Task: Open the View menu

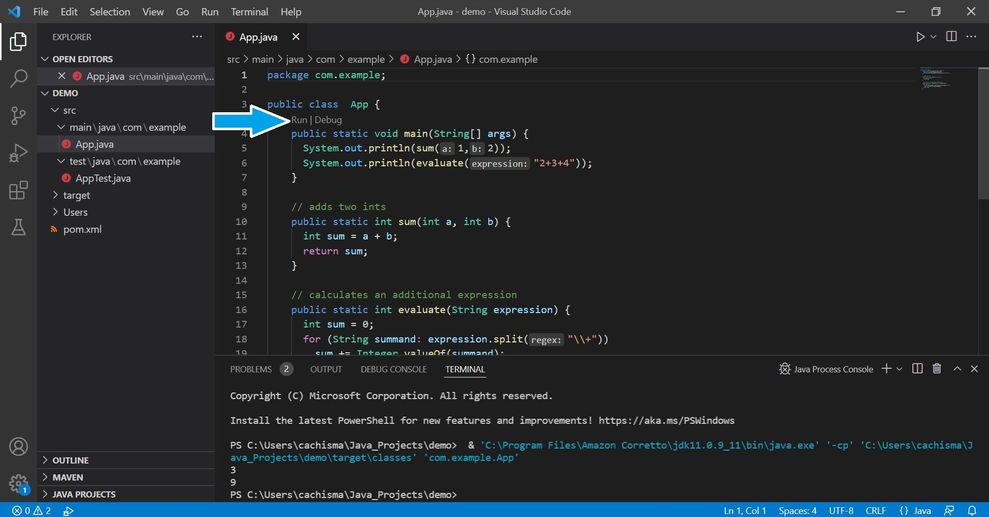Action: 153,11
